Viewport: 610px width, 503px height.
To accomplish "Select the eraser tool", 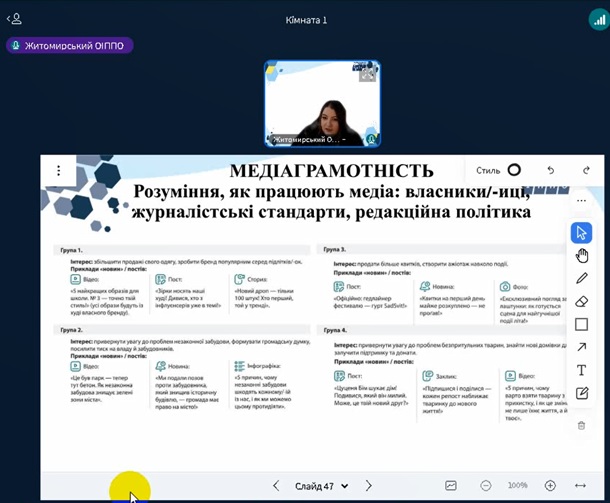I will (x=582, y=301).
